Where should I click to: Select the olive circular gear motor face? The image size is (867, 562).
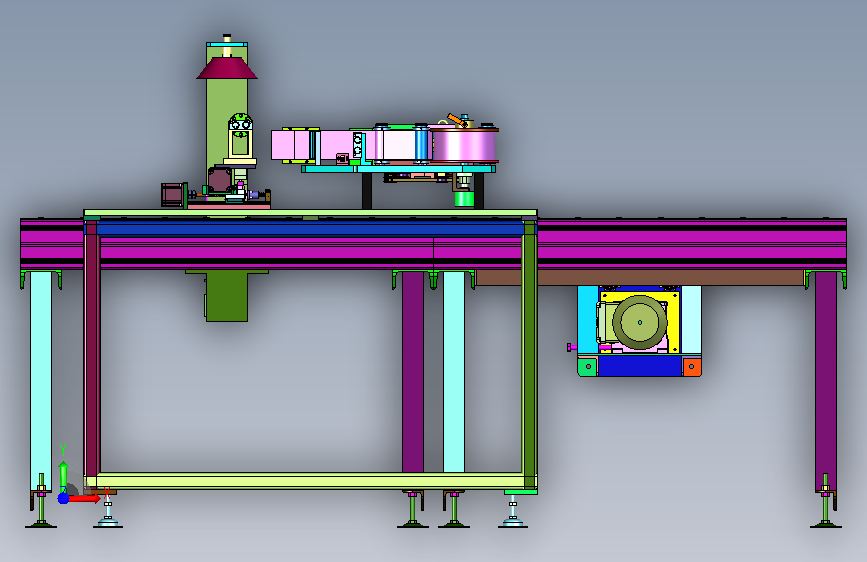tap(640, 322)
